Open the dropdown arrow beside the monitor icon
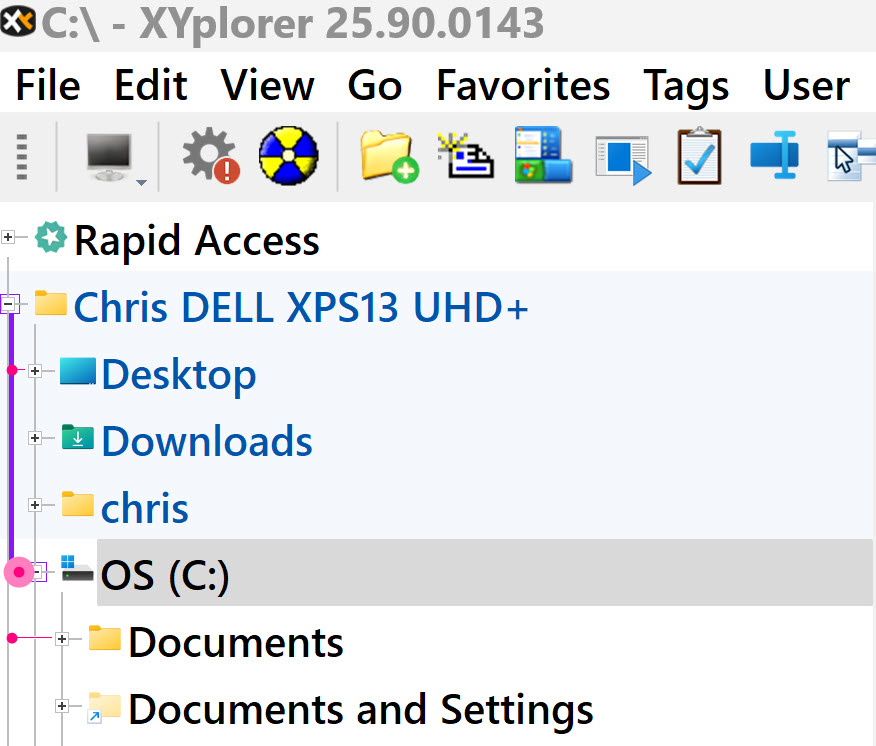876x746 pixels. click(x=141, y=182)
